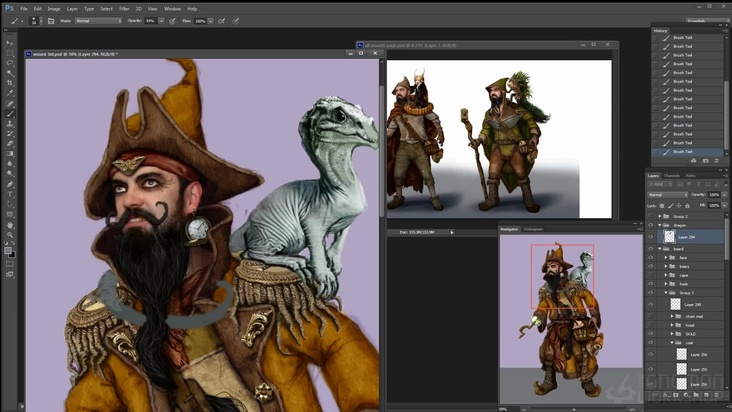The height and width of the screenshot is (412, 732).
Task: Select the Healing Brush tool
Action: click(10, 104)
